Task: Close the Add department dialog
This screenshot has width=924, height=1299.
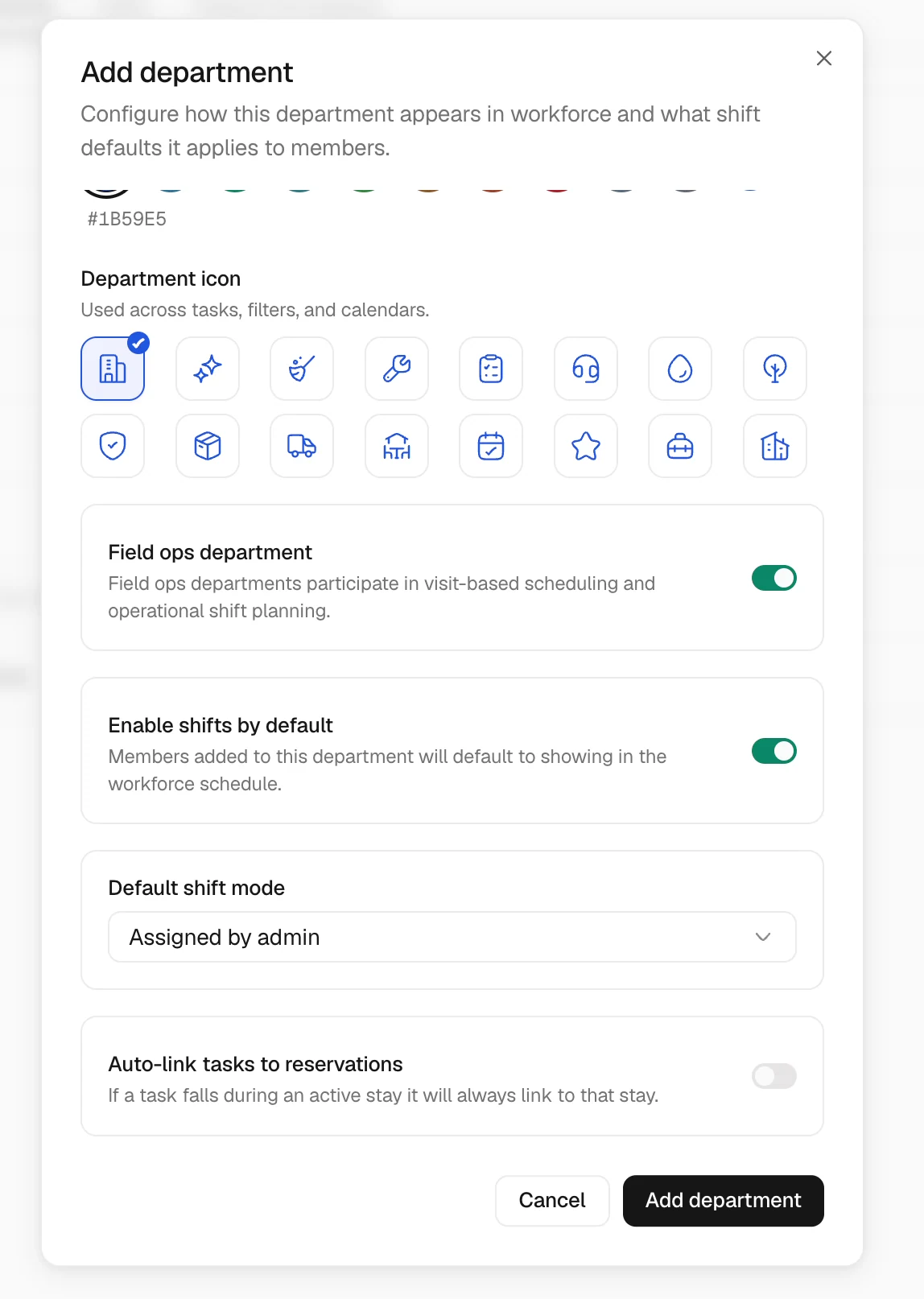Action: click(824, 58)
